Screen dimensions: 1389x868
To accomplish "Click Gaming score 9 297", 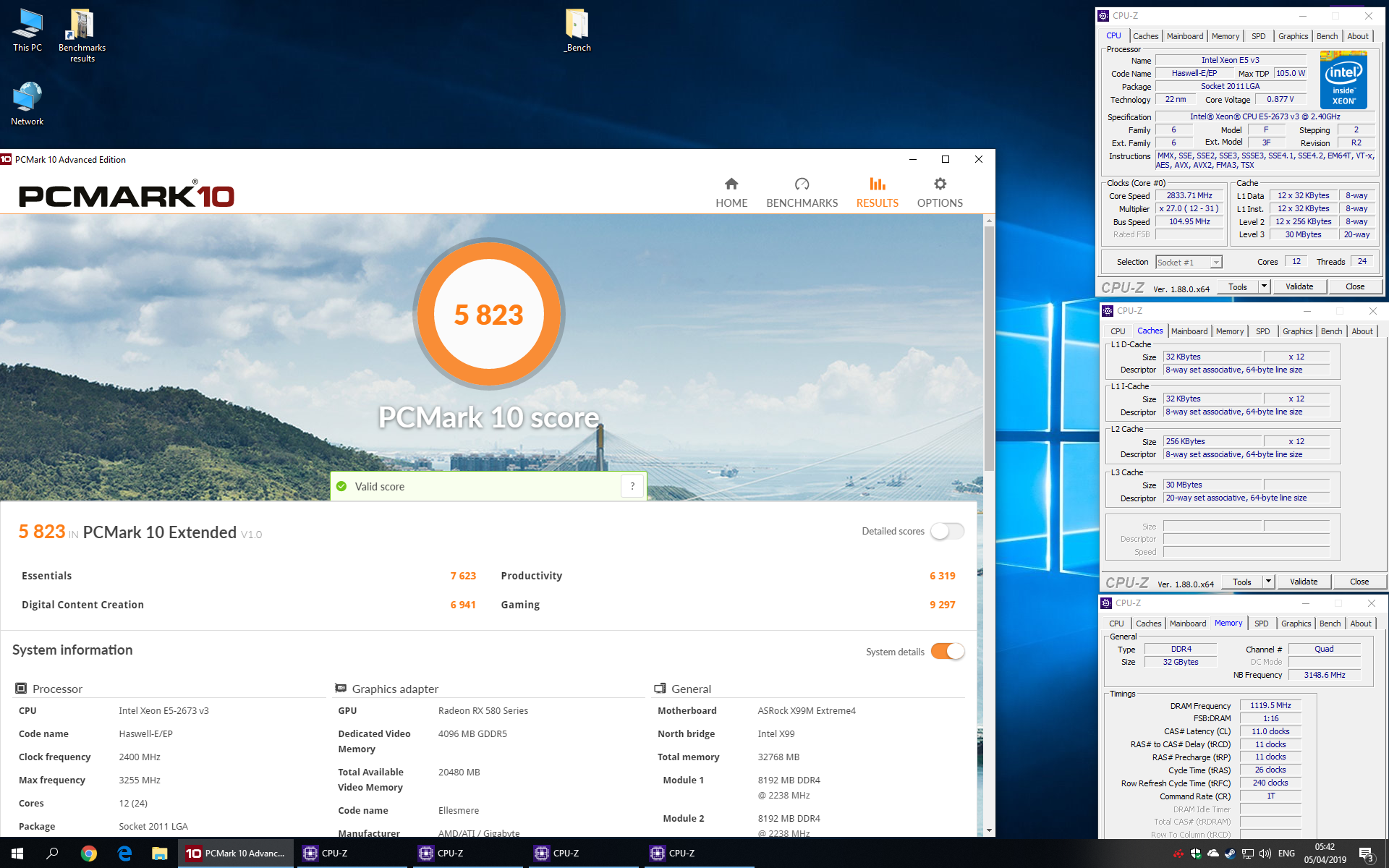I will pos(942,605).
